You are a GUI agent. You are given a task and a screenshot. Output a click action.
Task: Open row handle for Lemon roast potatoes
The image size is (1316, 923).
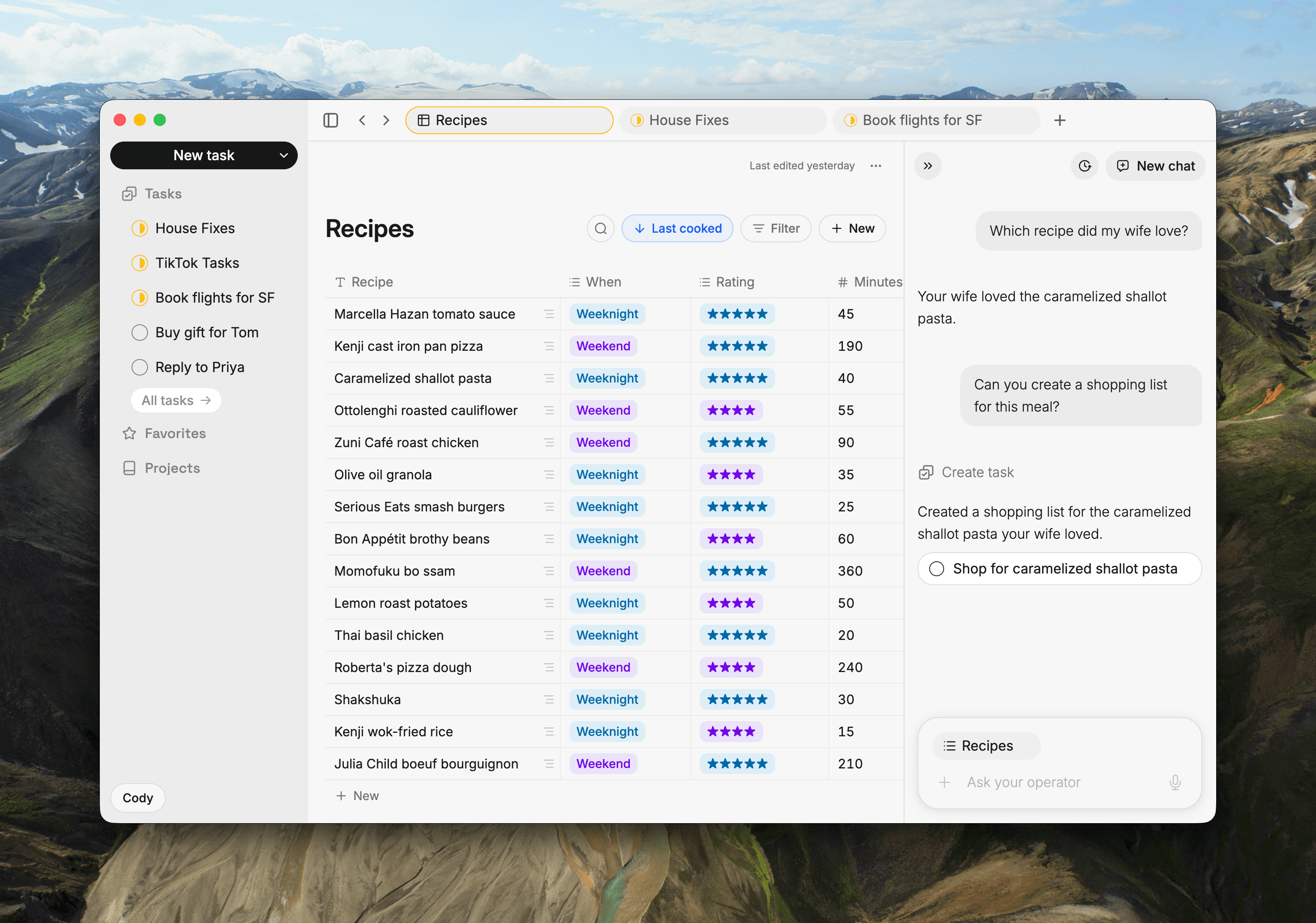pyautogui.click(x=549, y=603)
